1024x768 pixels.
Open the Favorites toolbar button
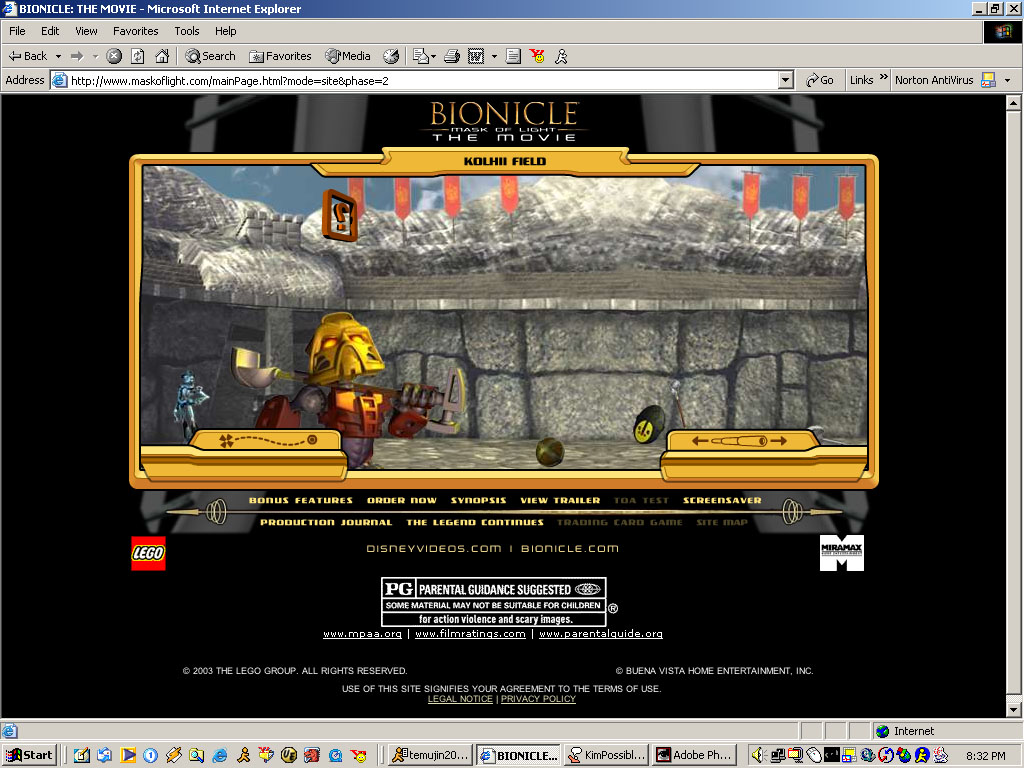click(x=280, y=56)
